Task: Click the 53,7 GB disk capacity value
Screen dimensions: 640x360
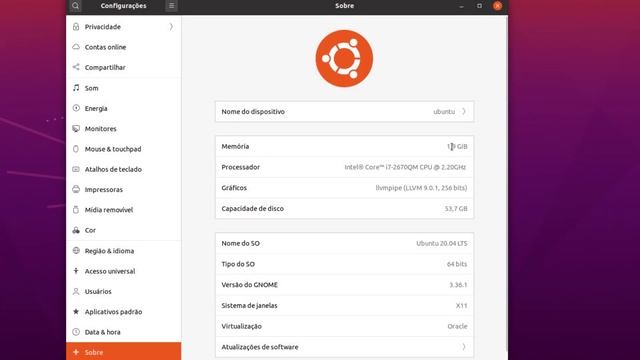Action: pyautogui.click(x=456, y=209)
